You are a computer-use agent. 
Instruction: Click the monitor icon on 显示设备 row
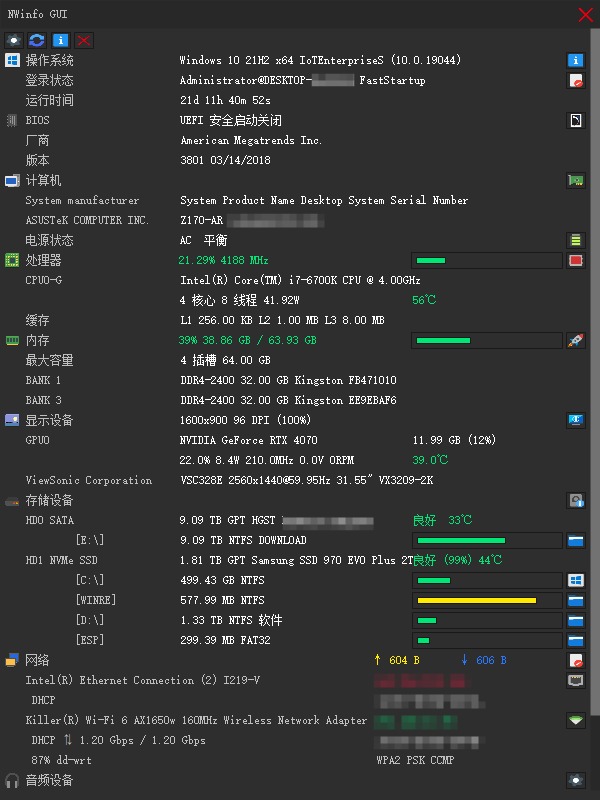pyautogui.click(x=575, y=420)
